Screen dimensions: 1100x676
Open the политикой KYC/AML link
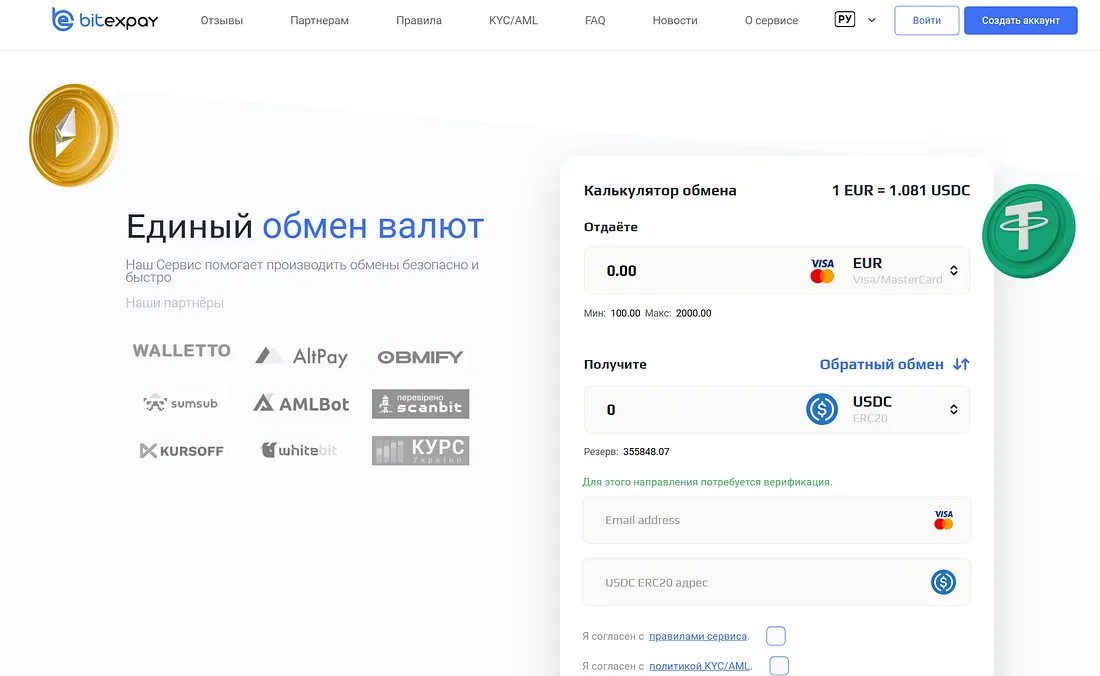(x=699, y=665)
